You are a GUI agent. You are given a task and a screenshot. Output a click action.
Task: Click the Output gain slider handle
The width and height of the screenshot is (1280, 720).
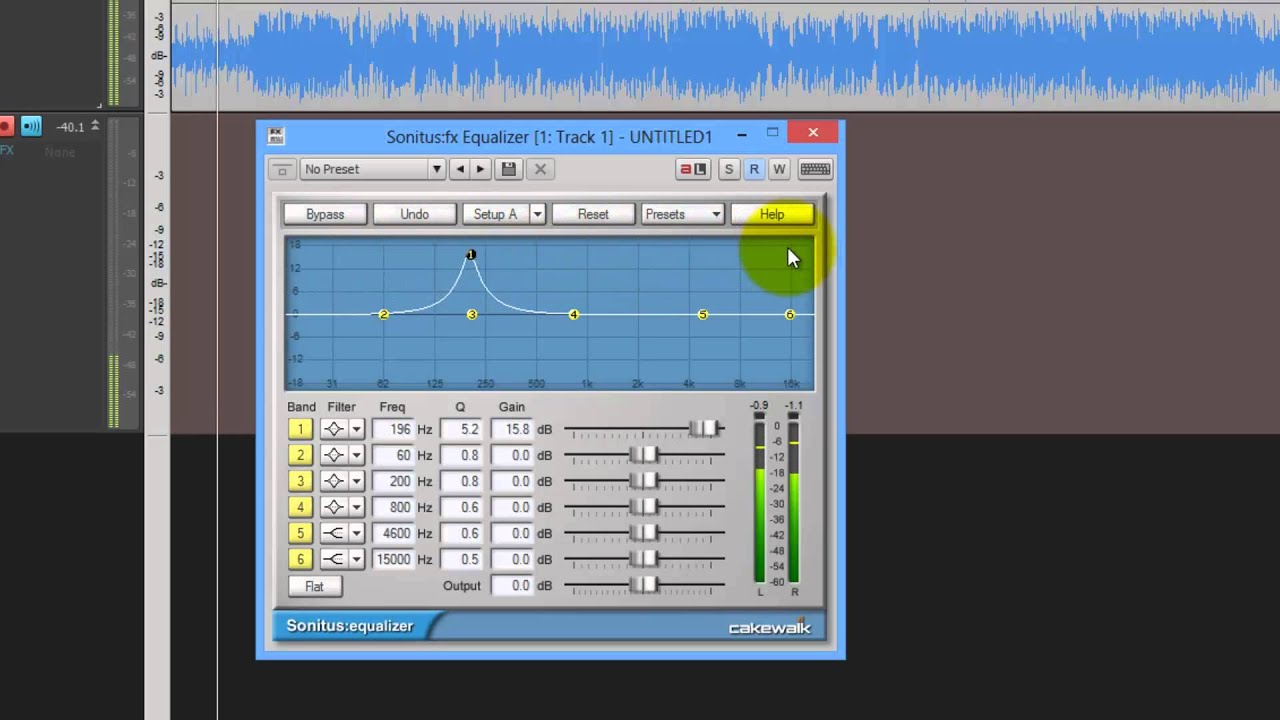pyautogui.click(x=644, y=585)
